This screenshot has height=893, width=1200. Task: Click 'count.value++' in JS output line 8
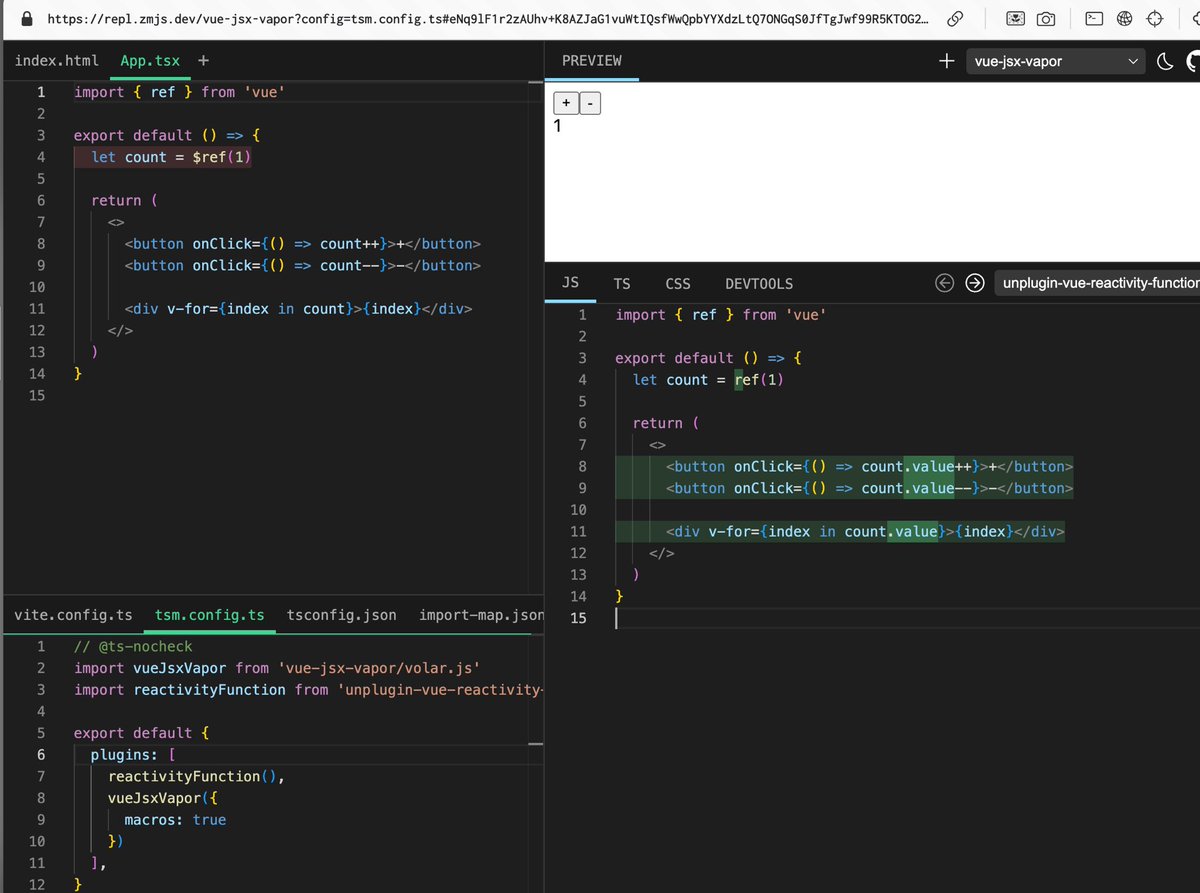coord(915,466)
